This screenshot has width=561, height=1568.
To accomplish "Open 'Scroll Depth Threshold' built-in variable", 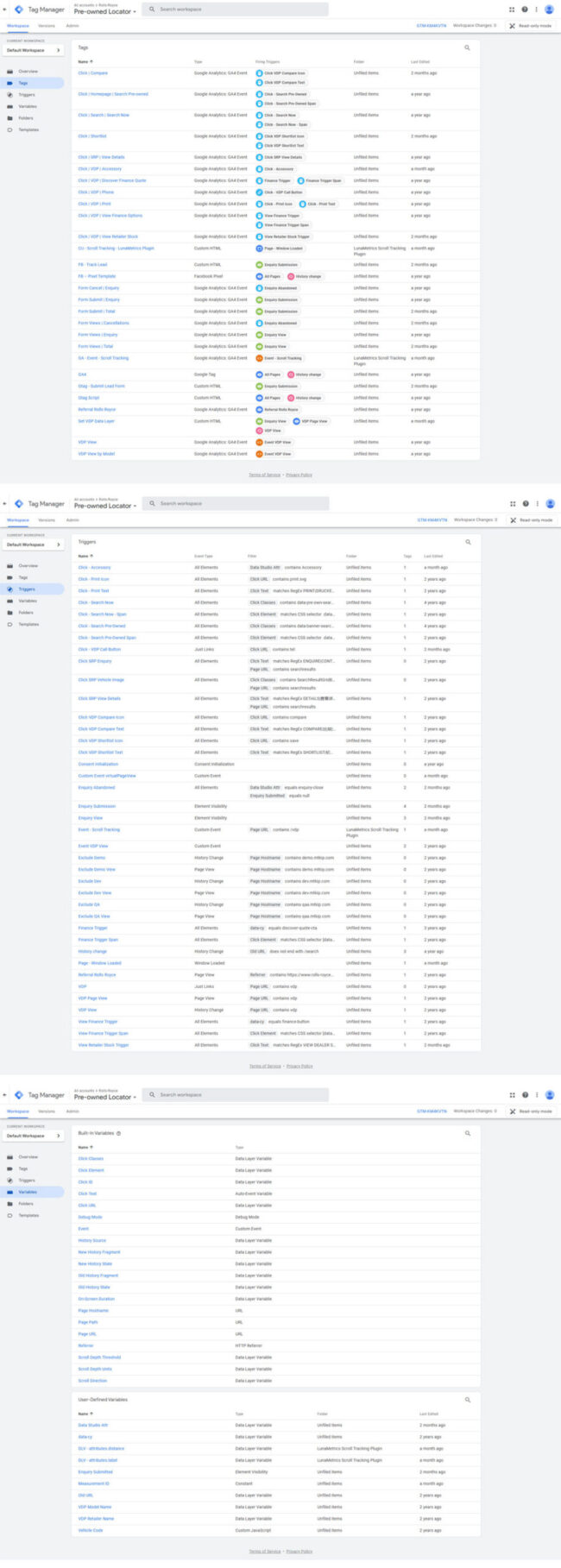I will click(x=99, y=1357).
